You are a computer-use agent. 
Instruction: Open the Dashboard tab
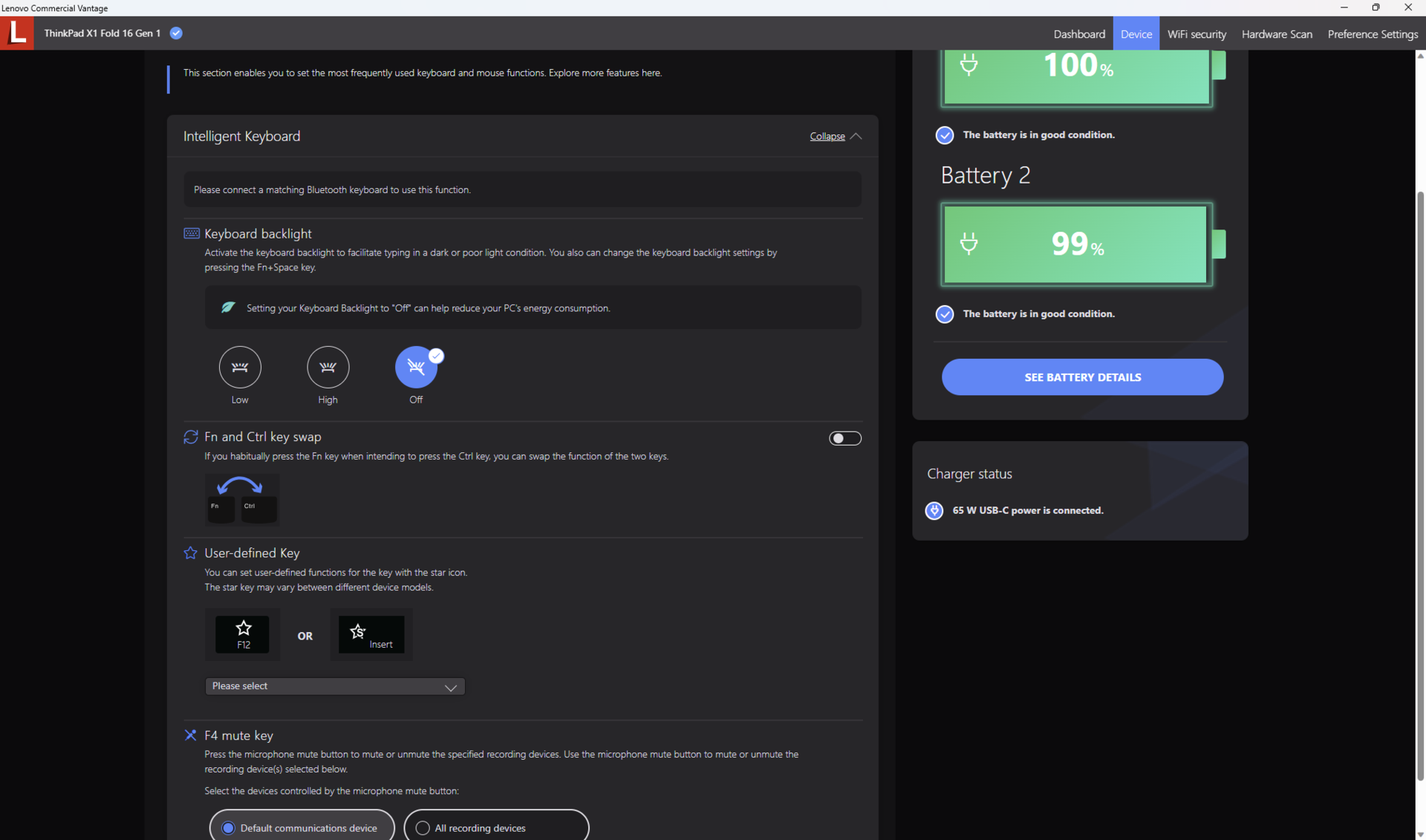(1078, 34)
